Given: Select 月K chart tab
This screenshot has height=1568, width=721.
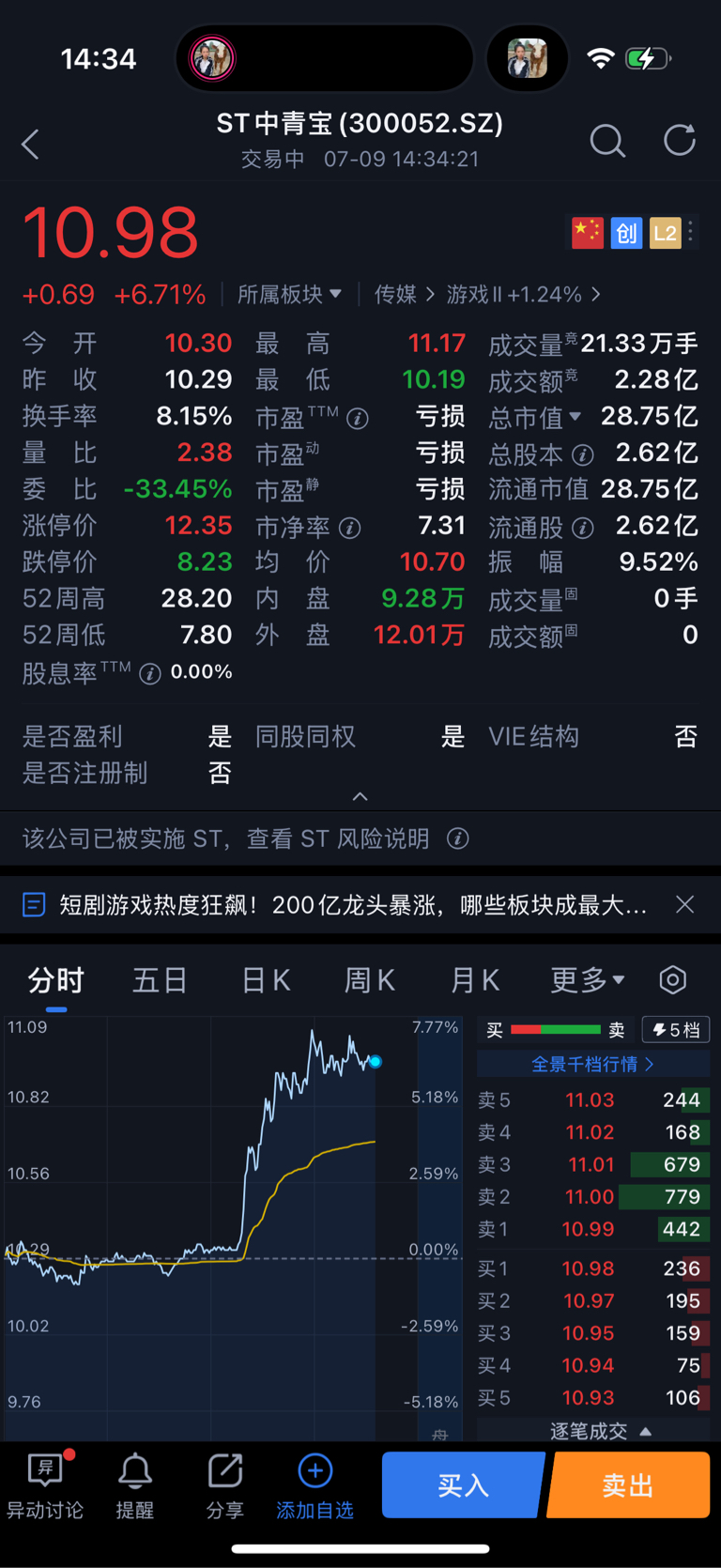Looking at the screenshot, I should pyautogui.click(x=474, y=980).
